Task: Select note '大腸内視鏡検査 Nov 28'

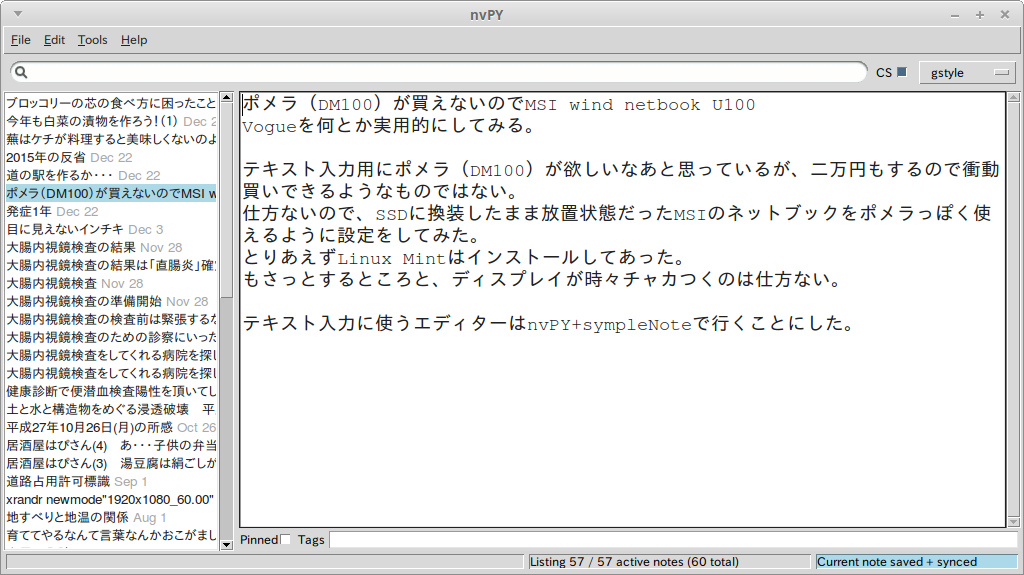Action: (111, 284)
